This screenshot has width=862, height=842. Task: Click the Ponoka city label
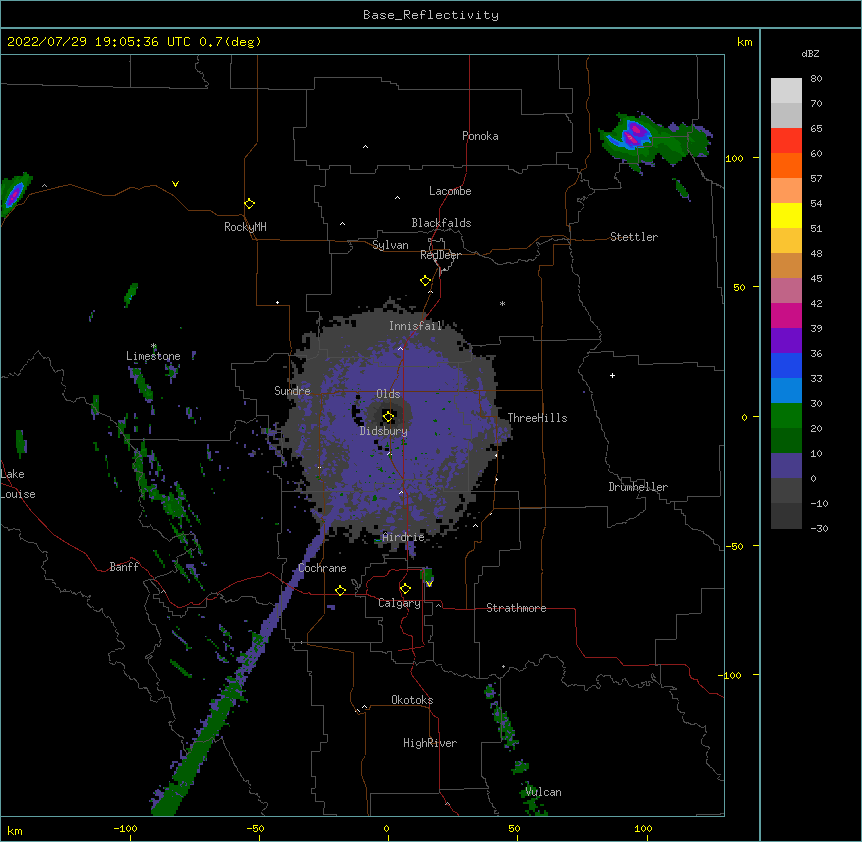(480, 136)
